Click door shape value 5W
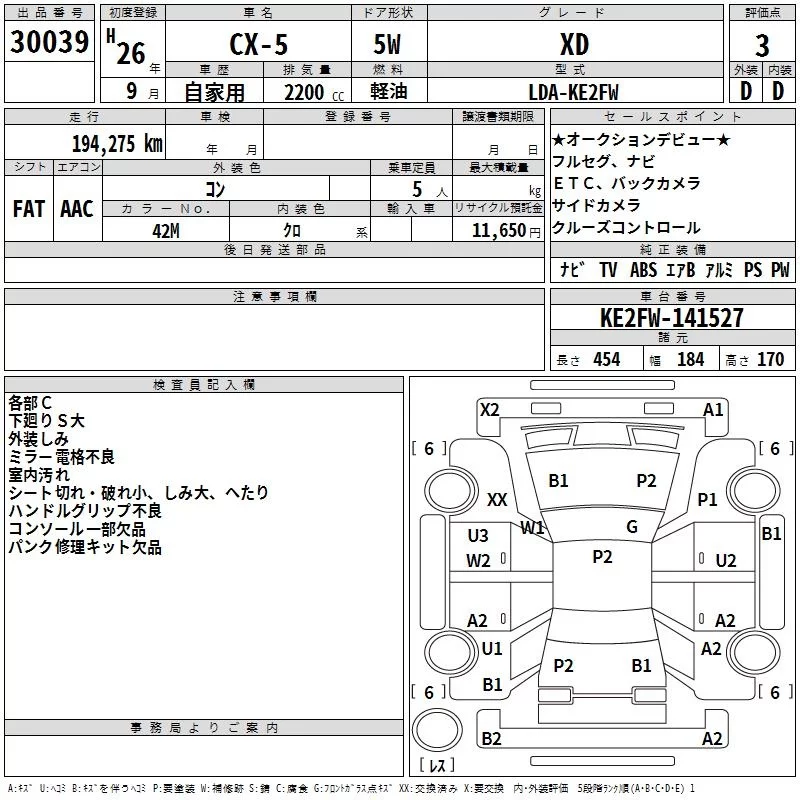The width and height of the screenshot is (800, 800). (387, 44)
